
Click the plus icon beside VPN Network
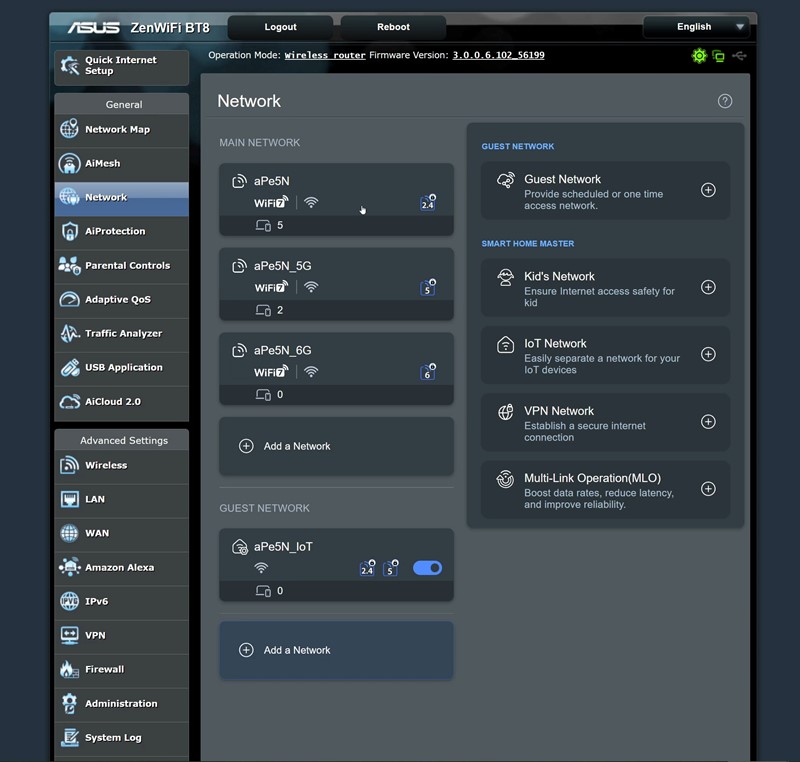pos(708,422)
